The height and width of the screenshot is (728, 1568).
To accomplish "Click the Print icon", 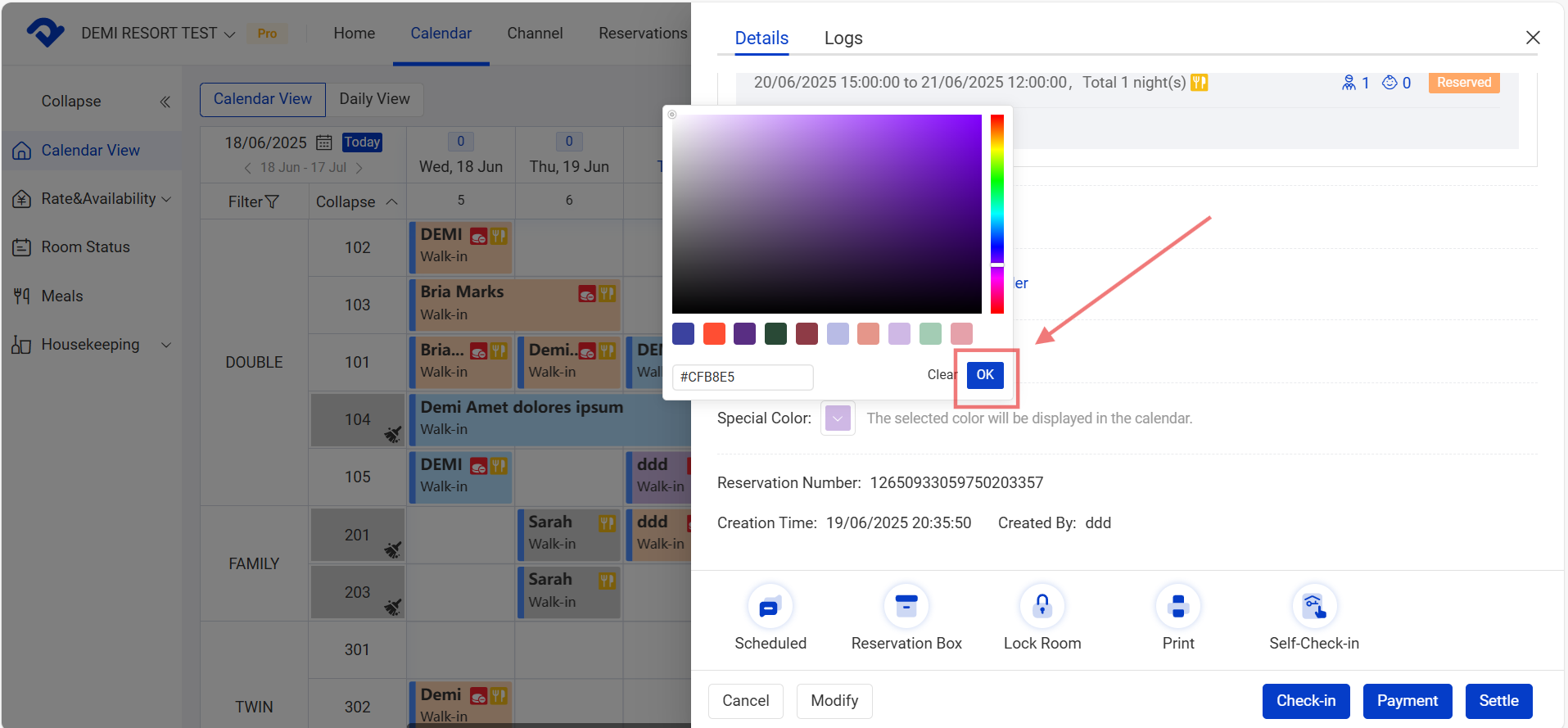I will [1177, 607].
